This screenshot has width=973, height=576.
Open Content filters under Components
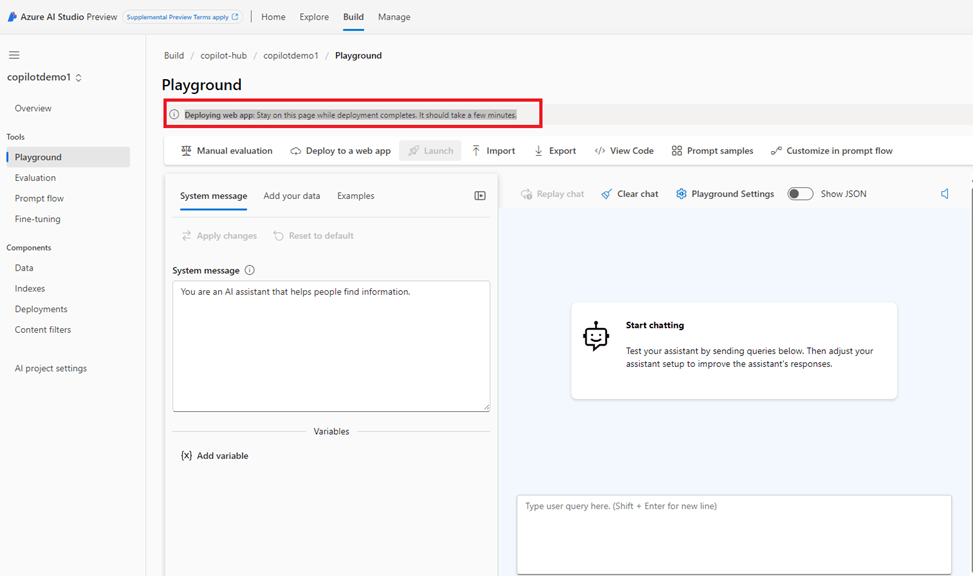(43, 330)
